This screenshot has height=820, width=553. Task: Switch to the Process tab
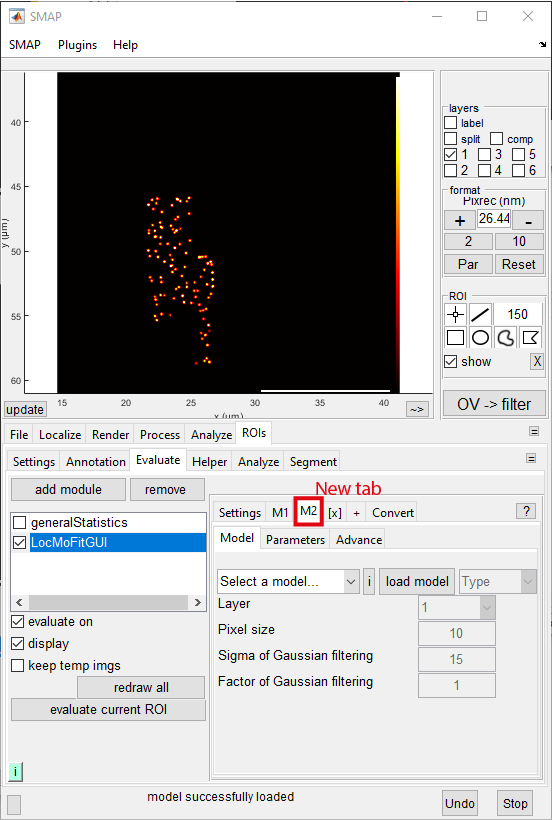point(160,435)
